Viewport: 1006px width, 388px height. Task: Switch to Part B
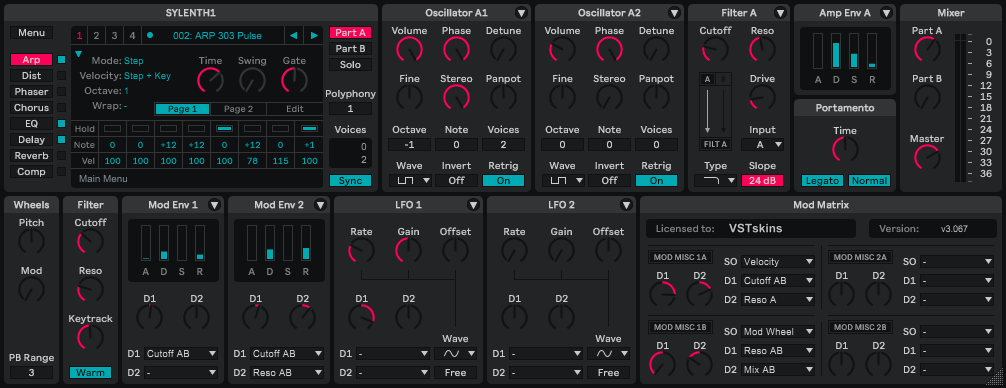pyautogui.click(x=350, y=49)
